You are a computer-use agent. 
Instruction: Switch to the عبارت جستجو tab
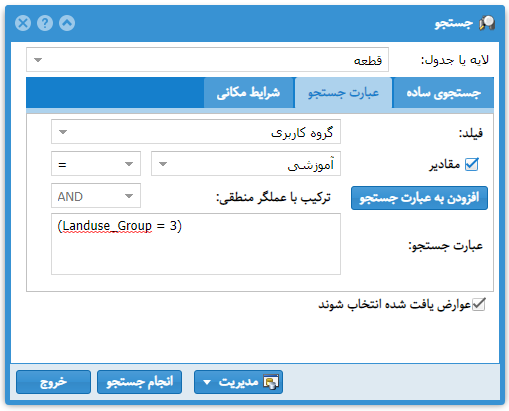343,93
